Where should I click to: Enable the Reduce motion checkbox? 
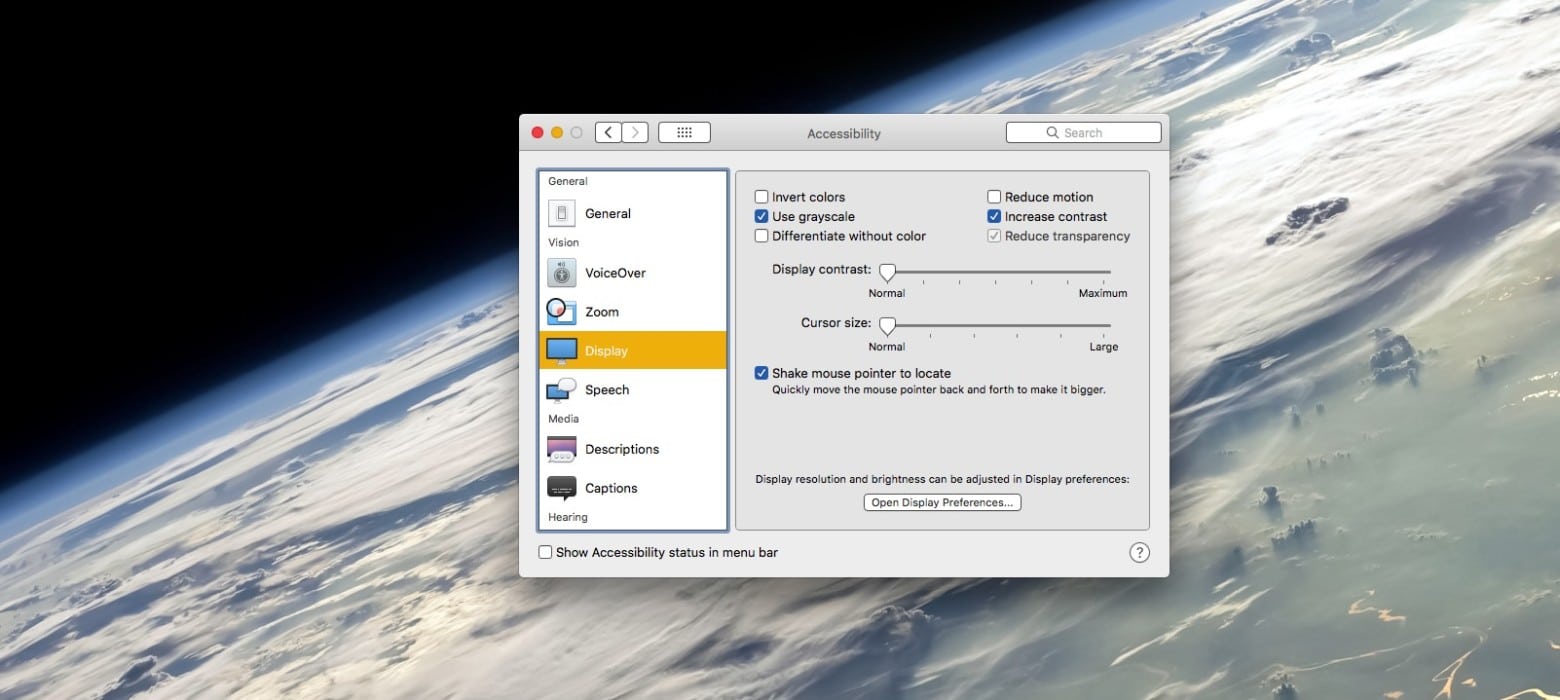pyautogui.click(x=994, y=197)
